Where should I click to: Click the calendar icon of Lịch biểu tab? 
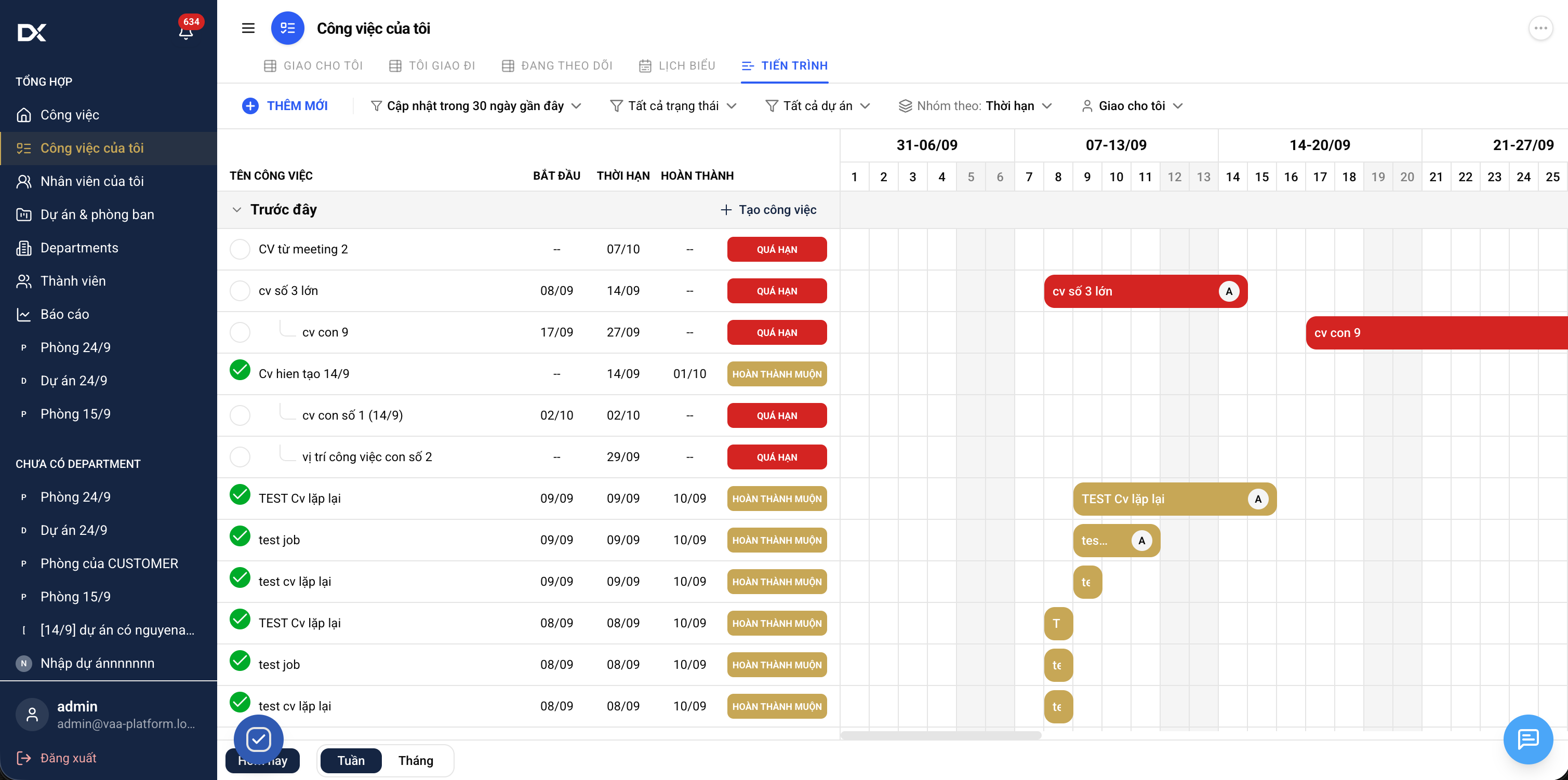point(645,66)
